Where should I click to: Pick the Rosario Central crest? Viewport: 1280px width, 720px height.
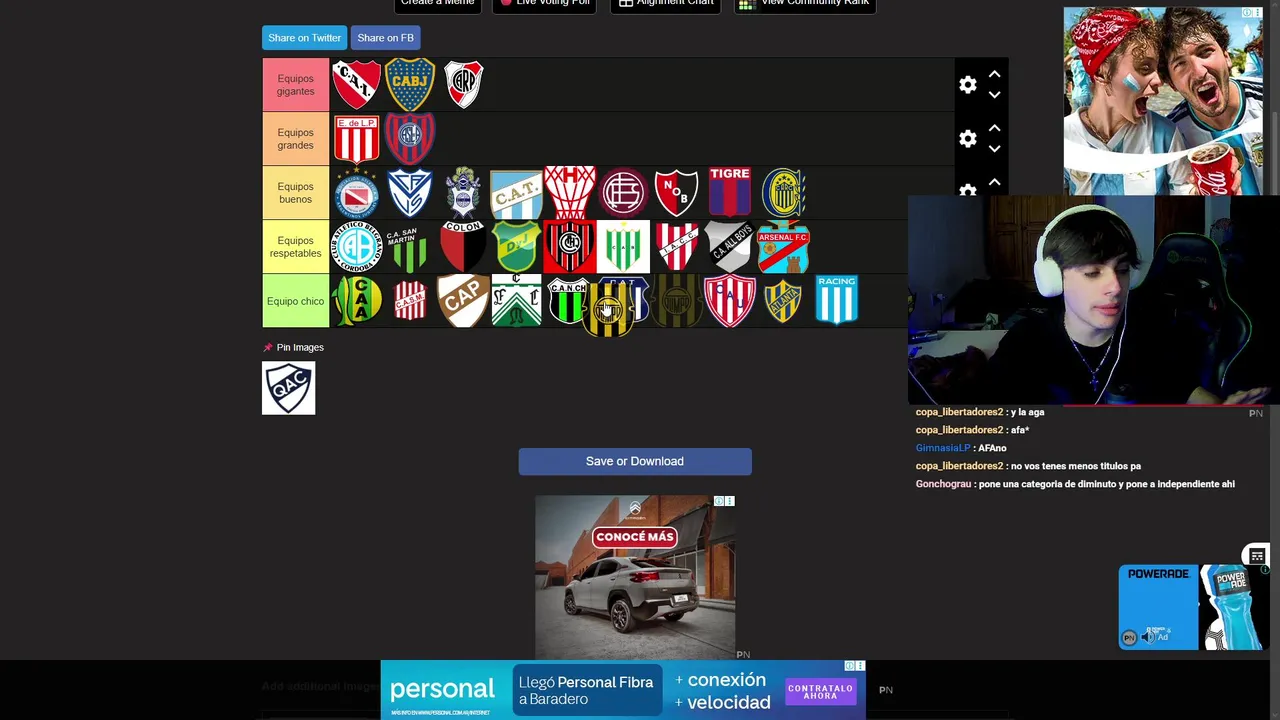[783, 193]
